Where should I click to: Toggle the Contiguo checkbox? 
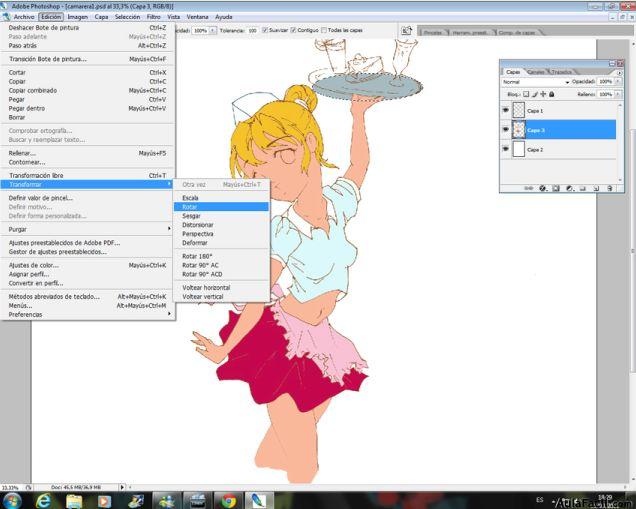[293, 30]
